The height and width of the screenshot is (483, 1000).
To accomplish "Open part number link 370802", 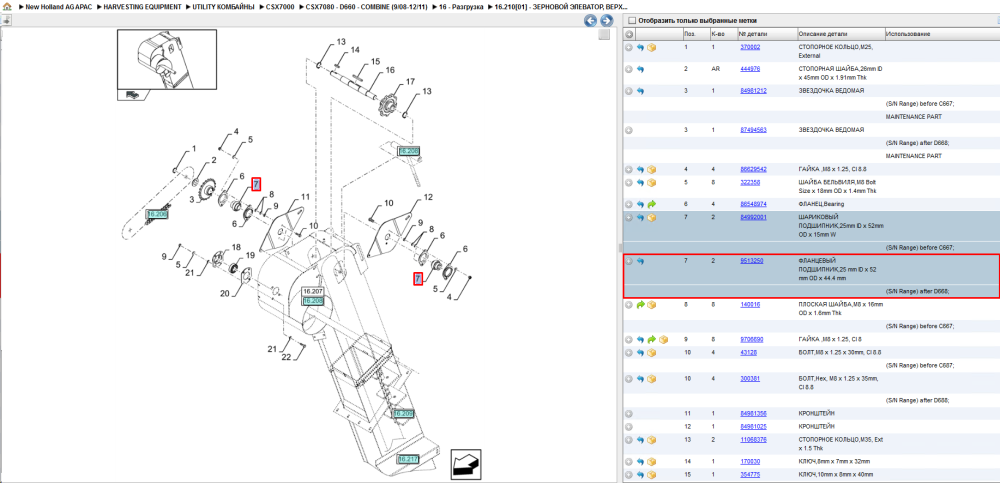I will [750, 47].
